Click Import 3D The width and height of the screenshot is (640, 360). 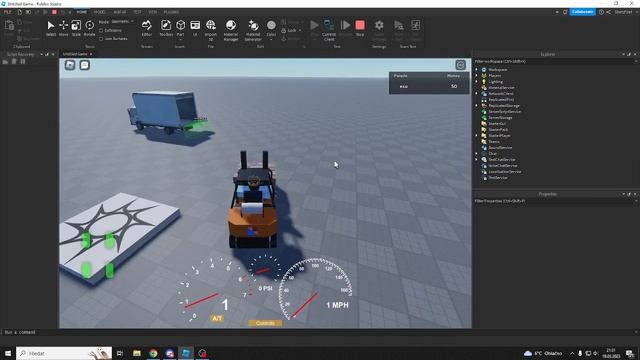pos(211,30)
